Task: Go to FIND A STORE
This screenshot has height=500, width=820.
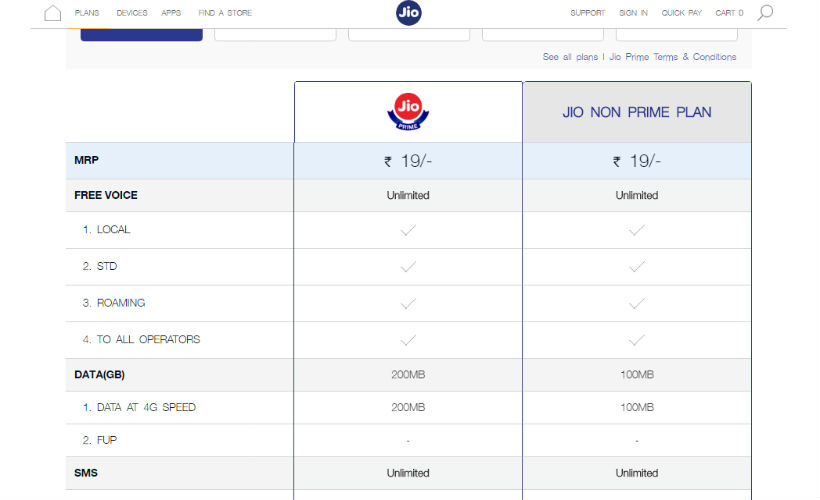Action: [225, 13]
